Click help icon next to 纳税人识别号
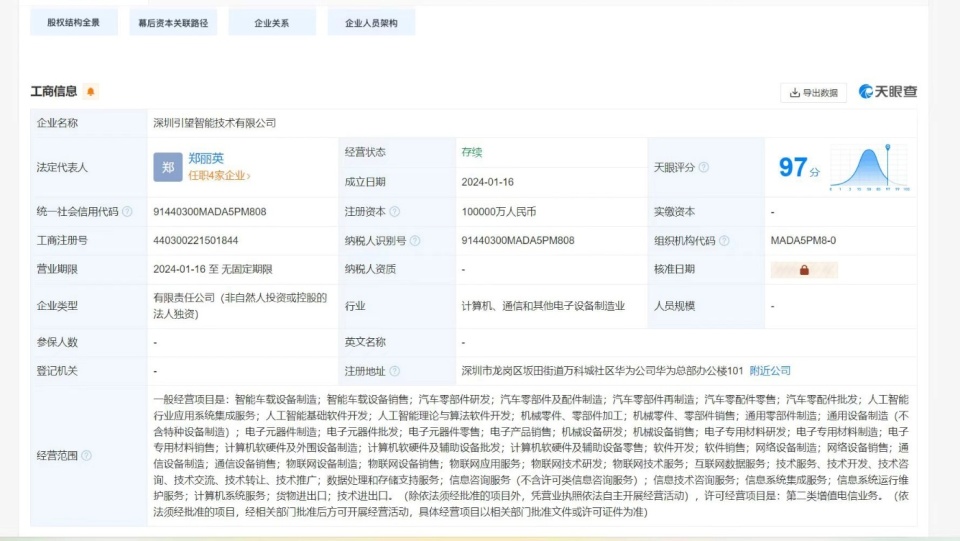 coord(415,241)
